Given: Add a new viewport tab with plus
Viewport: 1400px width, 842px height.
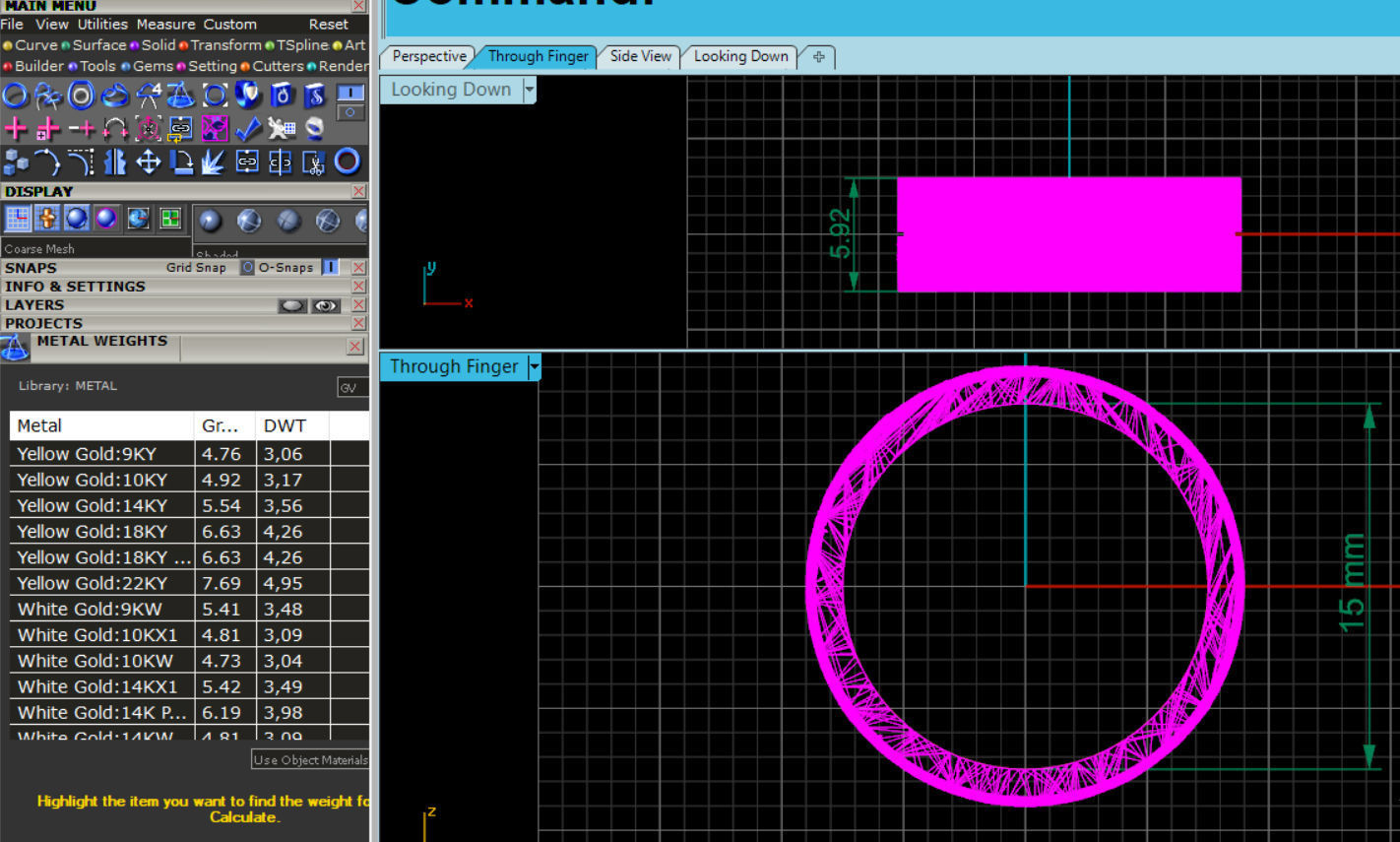Looking at the screenshot, I should (818, 57).
